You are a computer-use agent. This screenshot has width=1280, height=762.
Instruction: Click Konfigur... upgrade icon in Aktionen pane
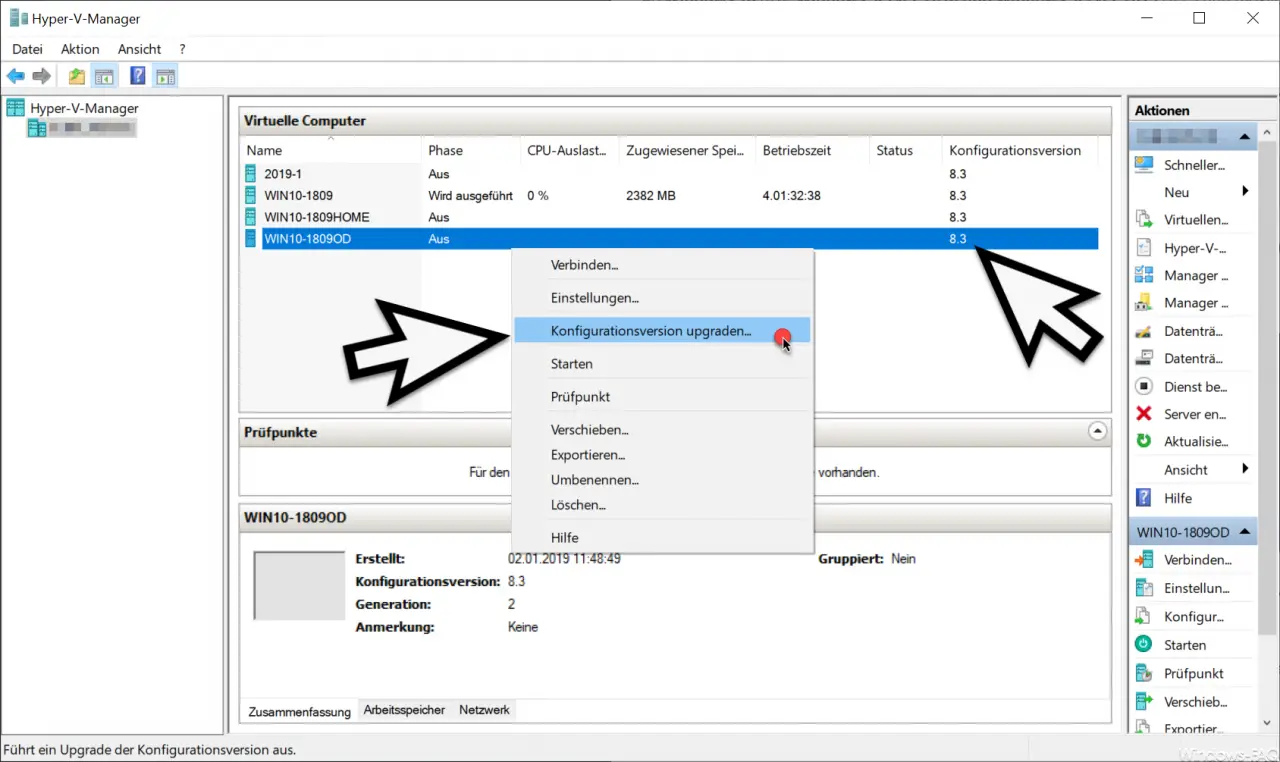point(1144,617)
